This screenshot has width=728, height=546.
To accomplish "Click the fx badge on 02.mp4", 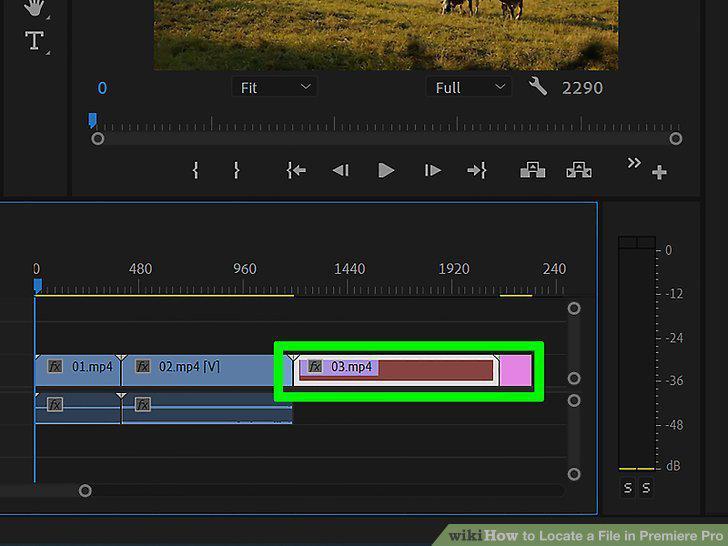I will (143, 367).
